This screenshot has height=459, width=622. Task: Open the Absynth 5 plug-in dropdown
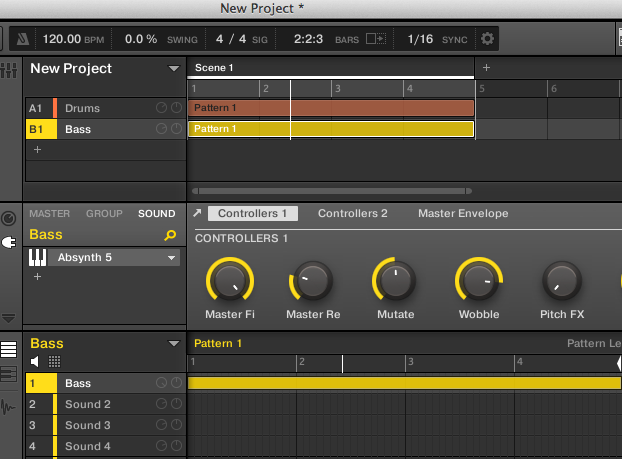click(x=171, y=258)
